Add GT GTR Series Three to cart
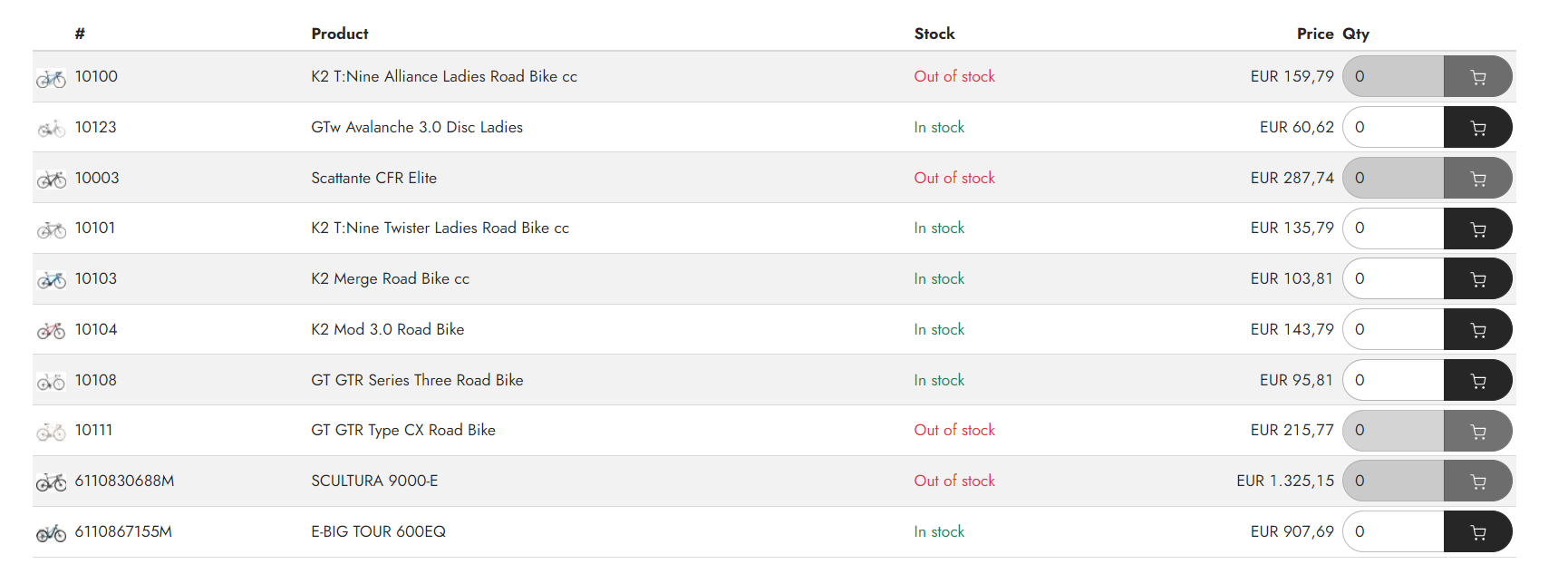The width and height of the screenshot is (1568, 574). click(x=1477, y=381)
